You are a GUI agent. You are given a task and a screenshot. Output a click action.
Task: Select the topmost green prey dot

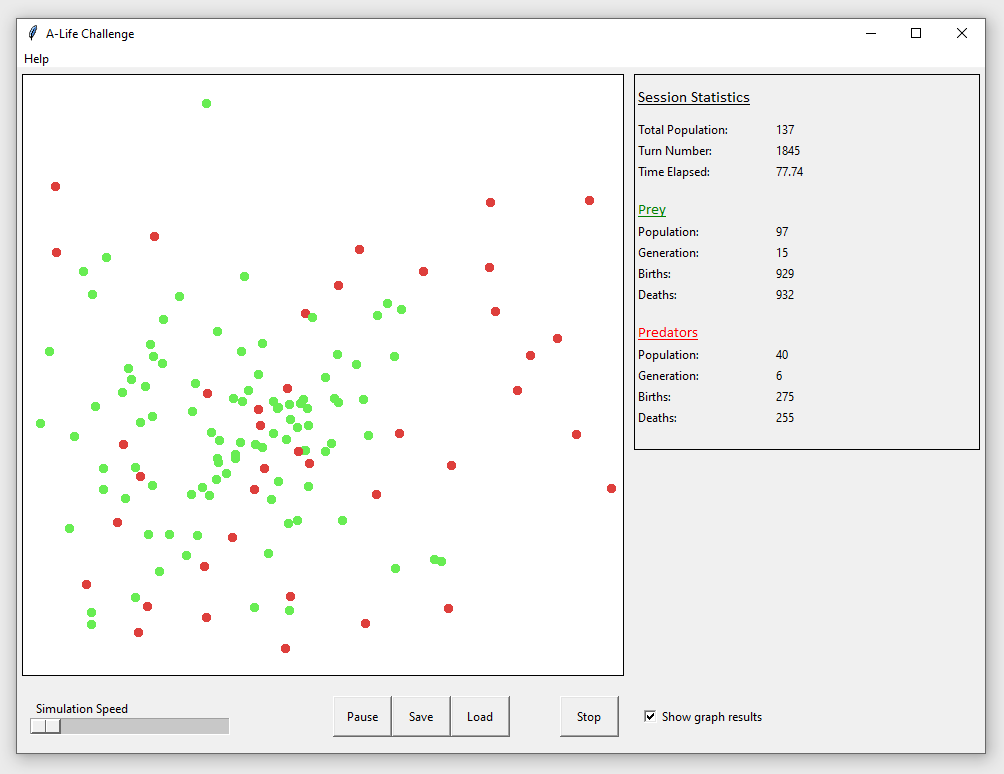click(206, 103)
